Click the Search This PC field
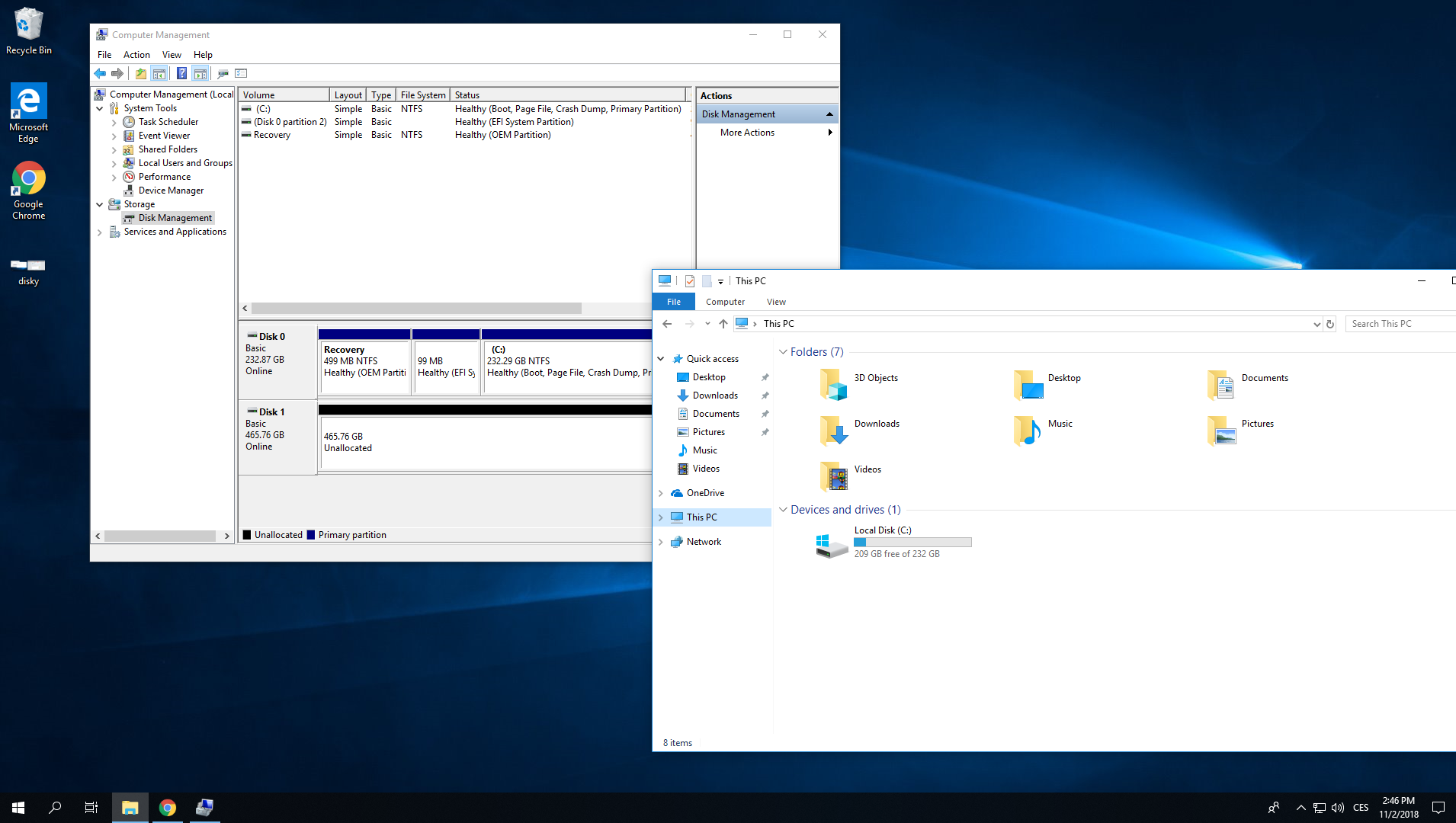1456x823 pixels. (1399, 324)
